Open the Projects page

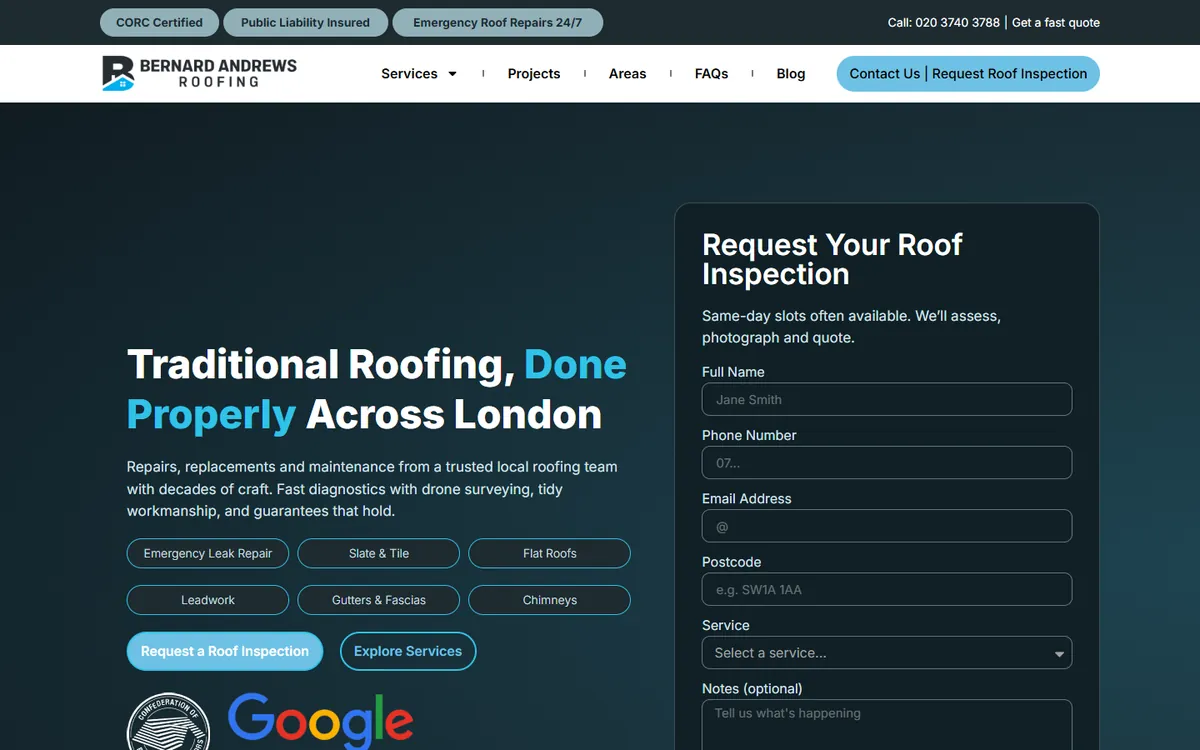tap(534, 74)
